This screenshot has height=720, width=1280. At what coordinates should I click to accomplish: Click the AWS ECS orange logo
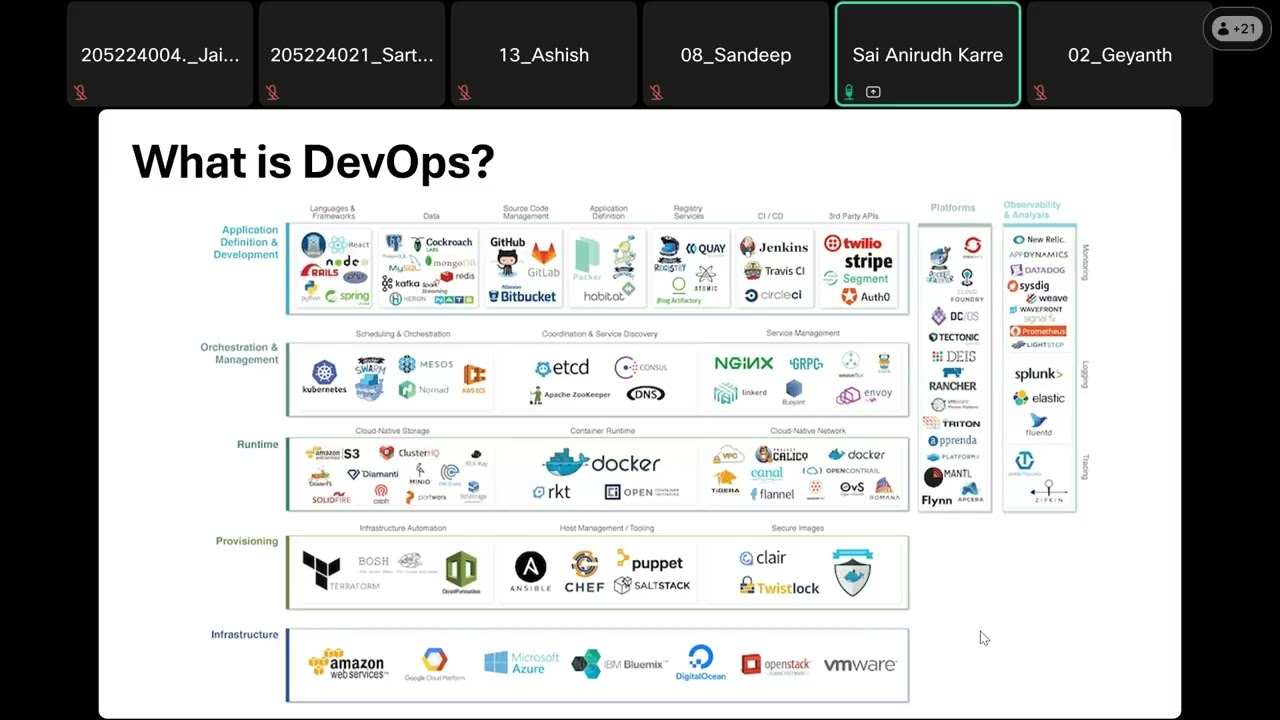[x=474, y=378]
